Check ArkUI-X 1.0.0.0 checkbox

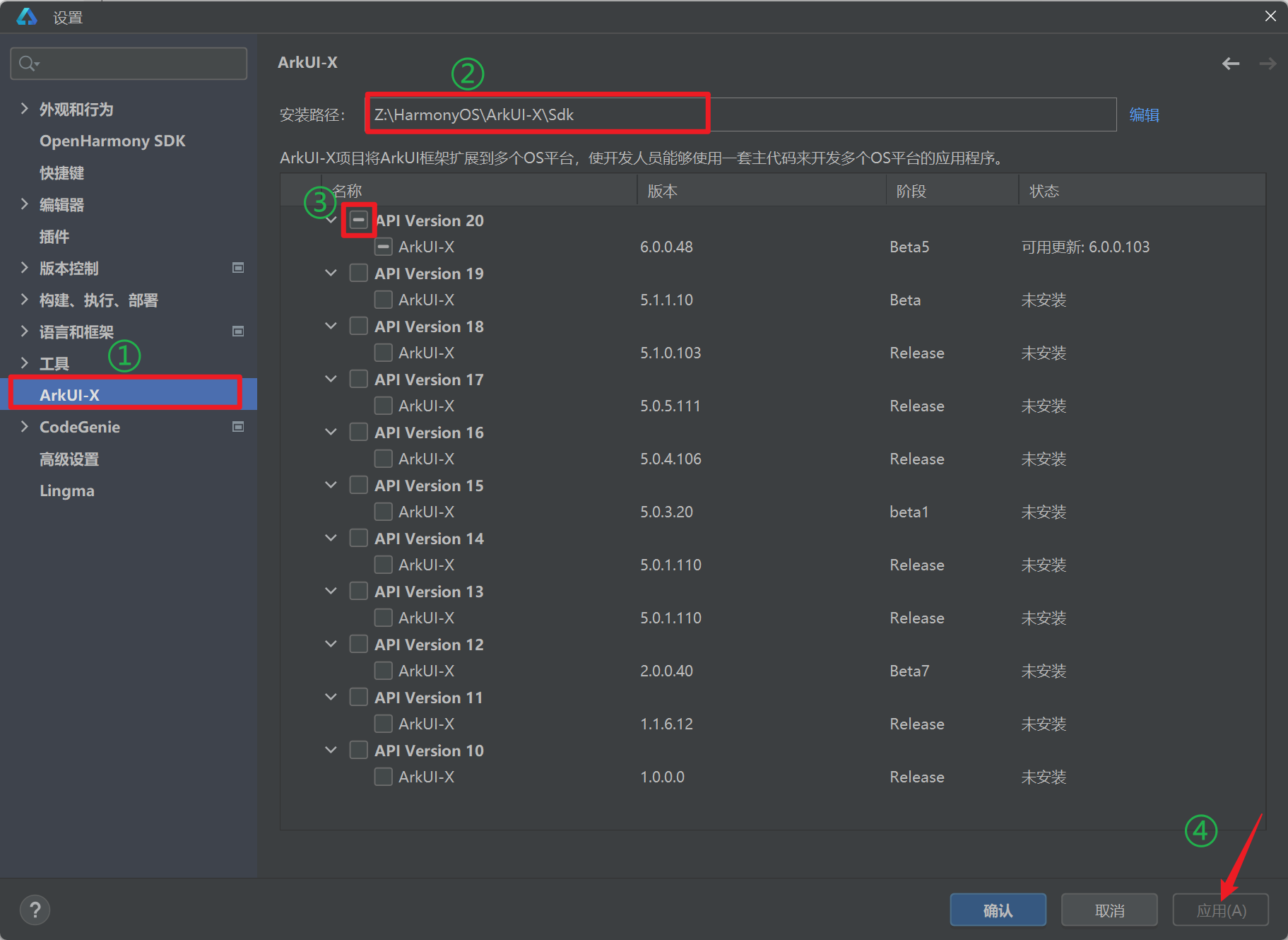[x=383, y=777]
